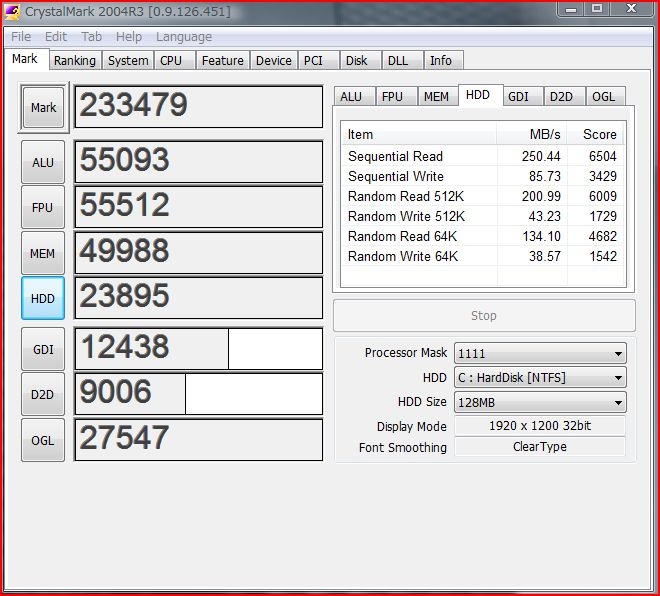The image size is (660, 596).
Task: Click the FPU score 55512
Action: click(x=199, y=207)
